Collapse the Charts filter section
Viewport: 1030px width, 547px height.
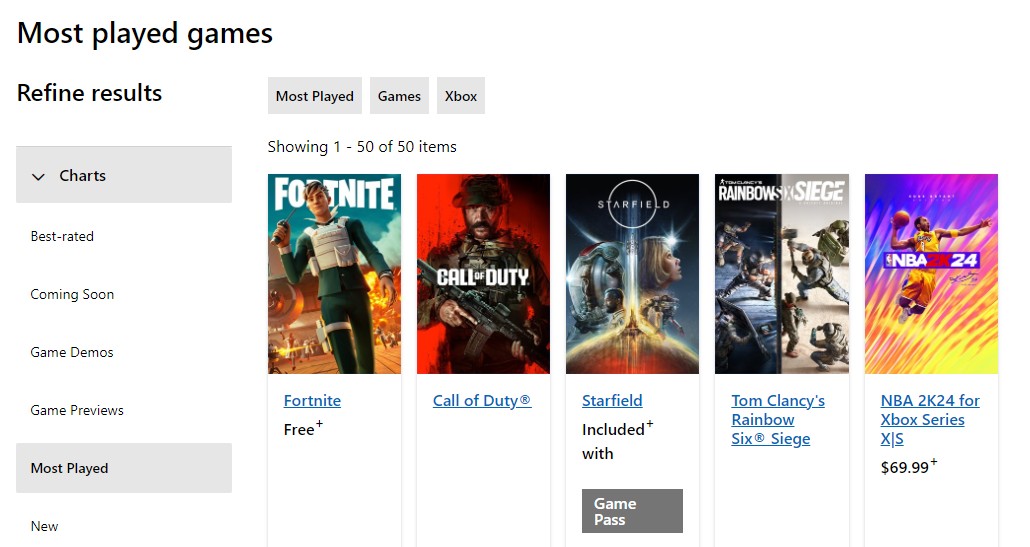click(x=123, y=175)
